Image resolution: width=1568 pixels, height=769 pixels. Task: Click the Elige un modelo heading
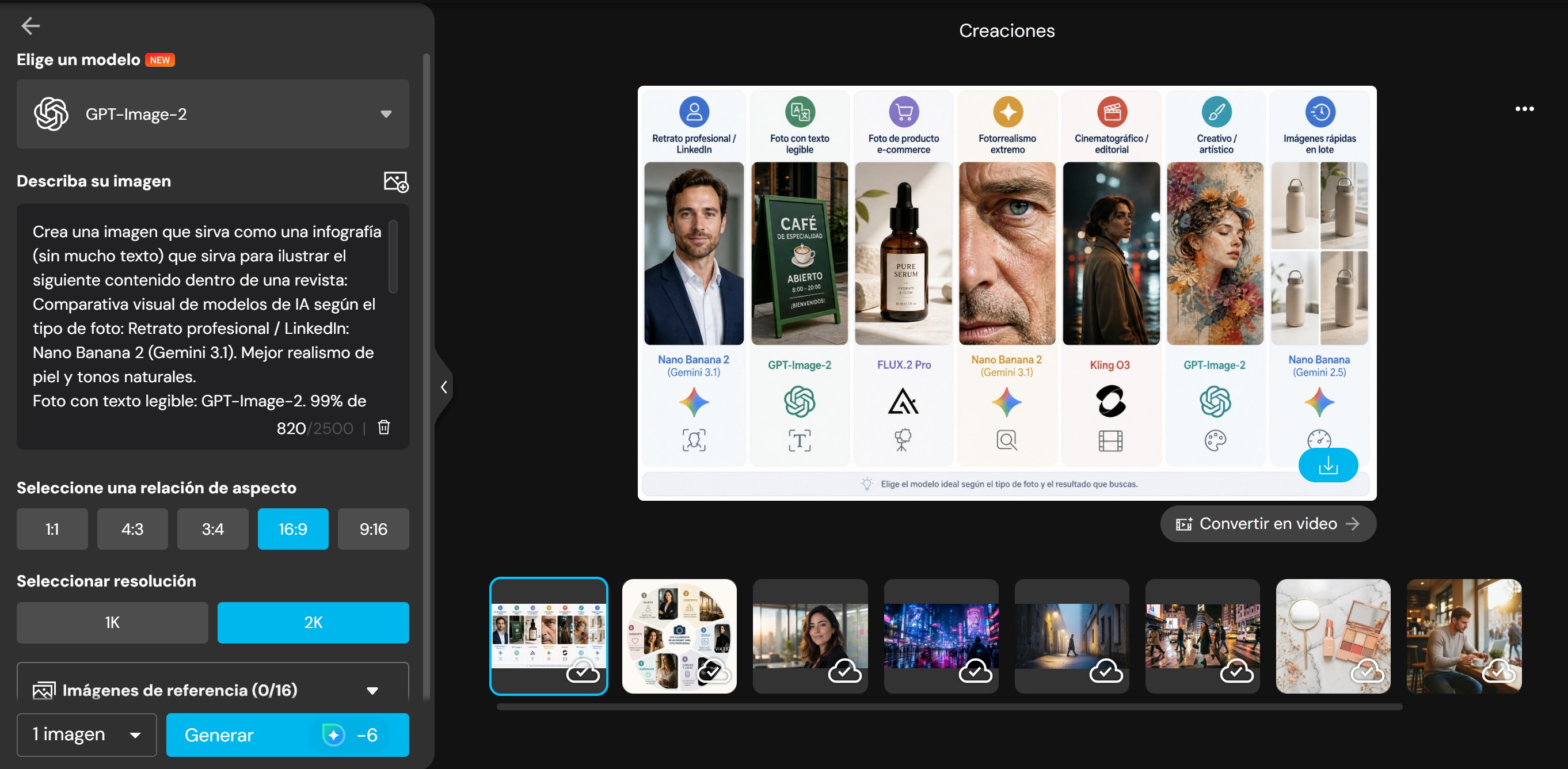tap(78, 60)
